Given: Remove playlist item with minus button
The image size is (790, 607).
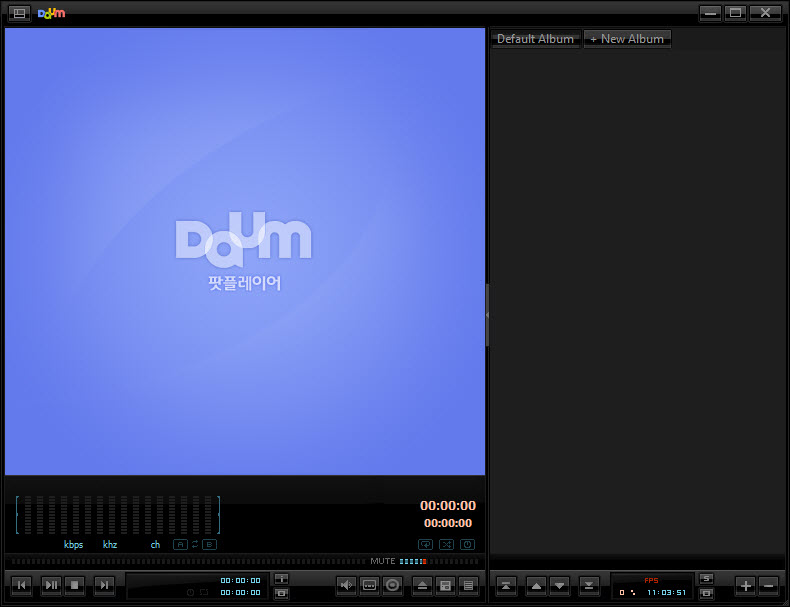Looking at the screenshot, I should 769,585.
